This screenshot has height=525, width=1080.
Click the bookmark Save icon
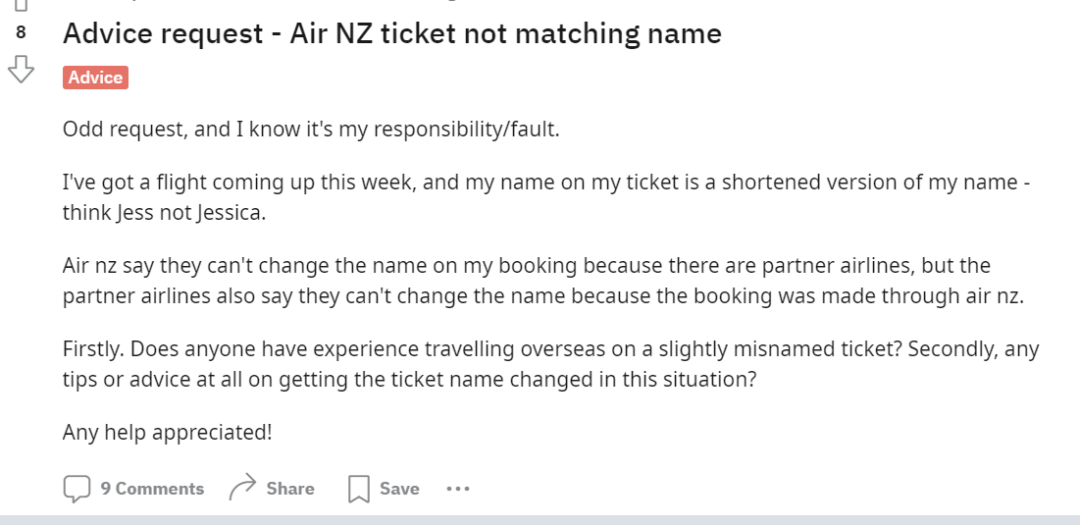click(358, 489)
